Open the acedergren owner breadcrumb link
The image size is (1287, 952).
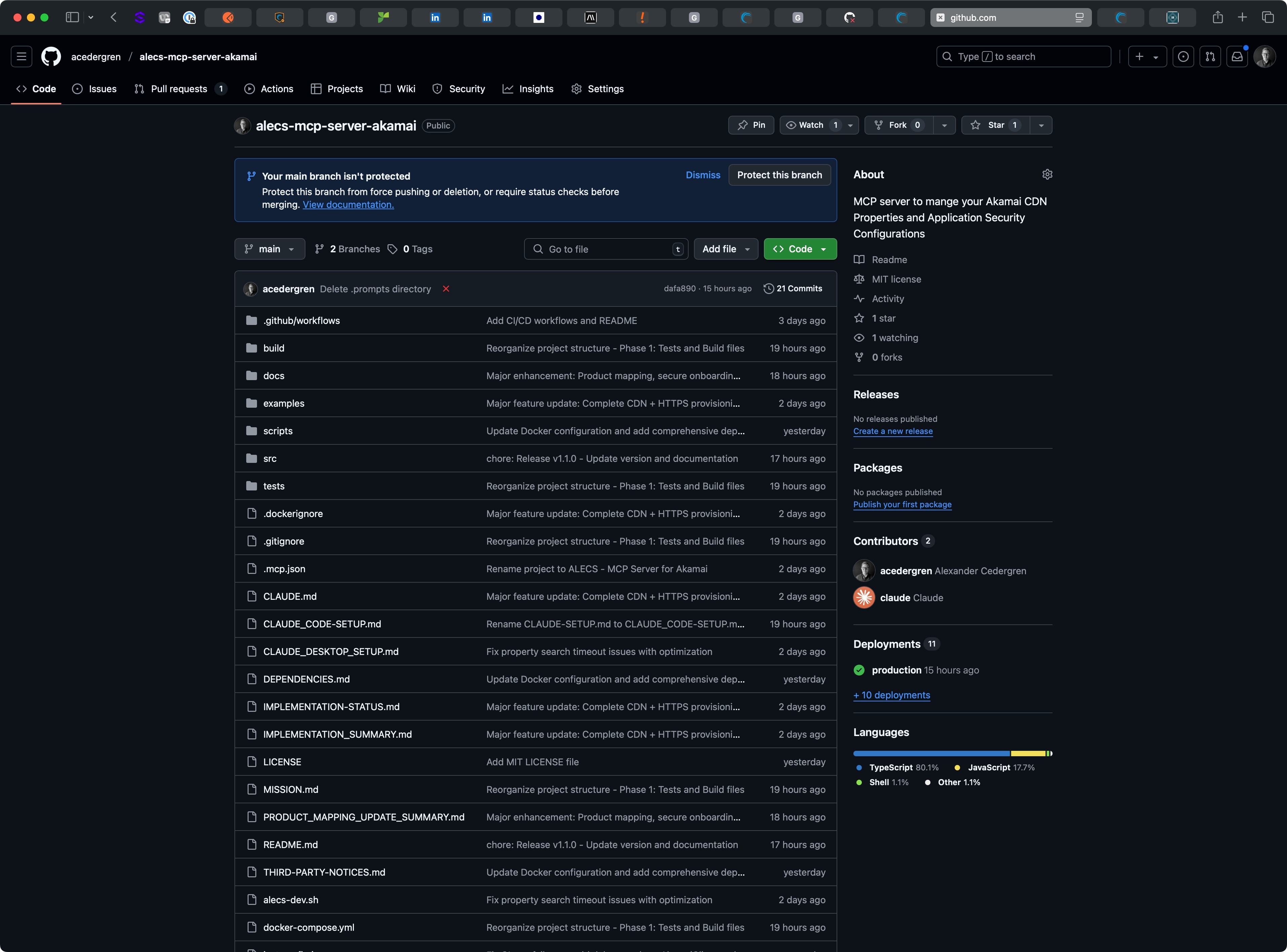pos(96,57)
